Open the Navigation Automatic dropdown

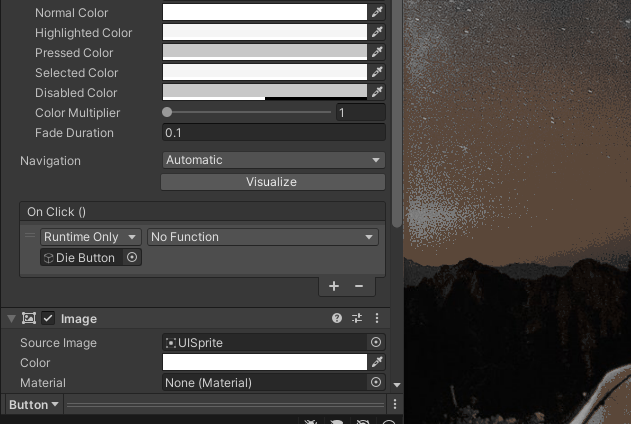tap(274, 160)
